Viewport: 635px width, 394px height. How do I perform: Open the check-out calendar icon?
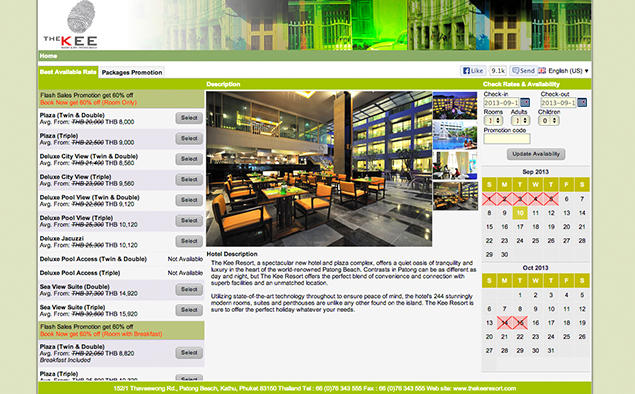pos(582,102)
